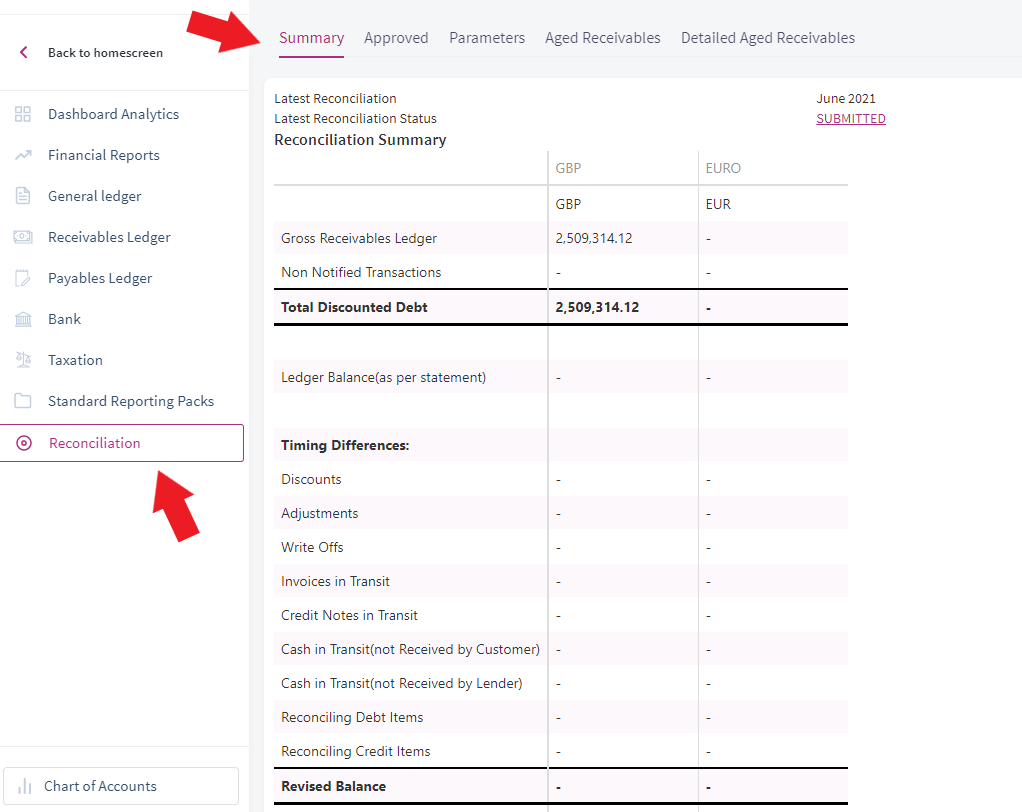The image size is (1022, 812).
Task: Click the Bank building icon
Action: pos(23,319)
